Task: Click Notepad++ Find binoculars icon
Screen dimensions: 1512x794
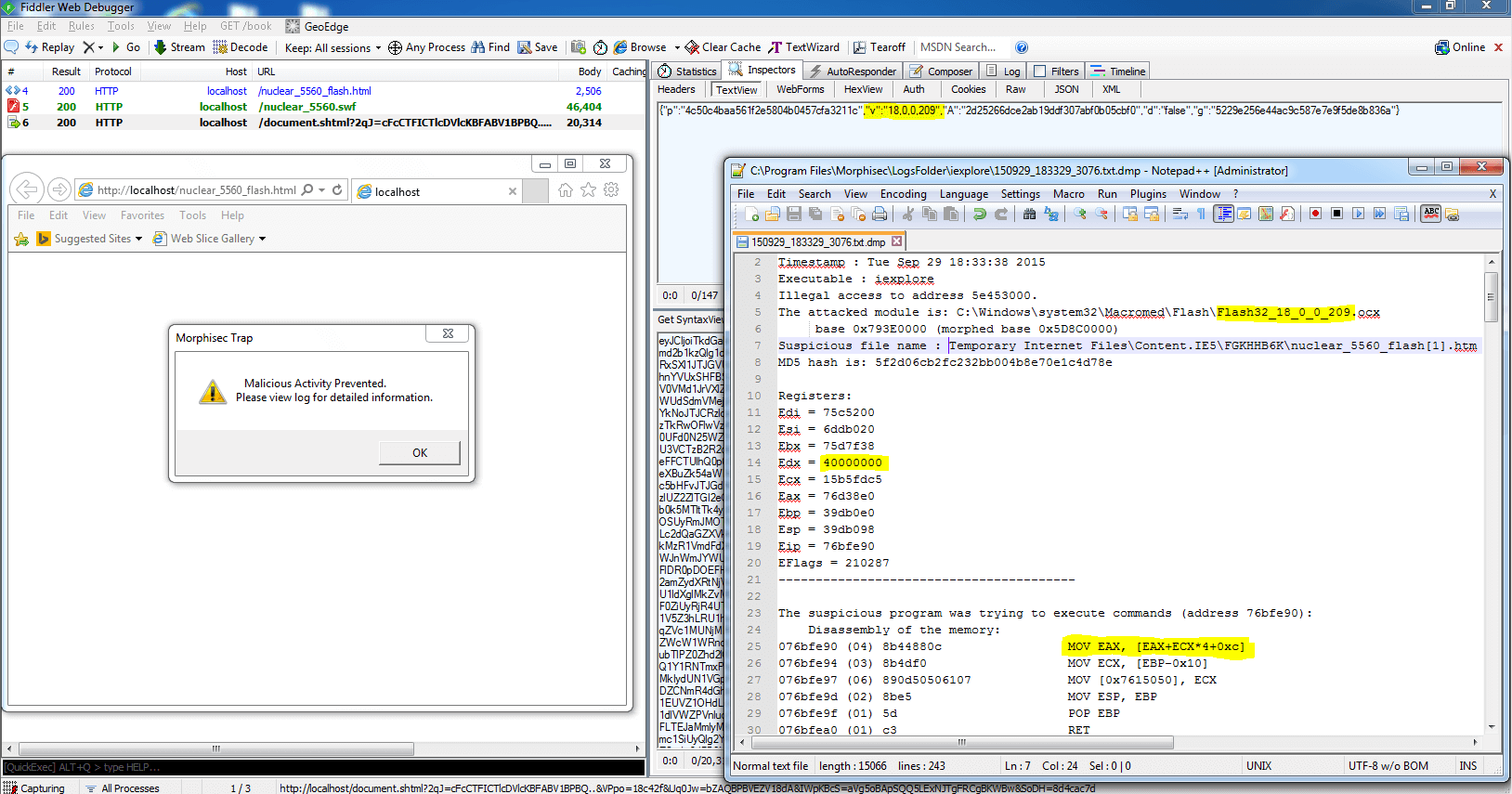Action: (1029, 214)
